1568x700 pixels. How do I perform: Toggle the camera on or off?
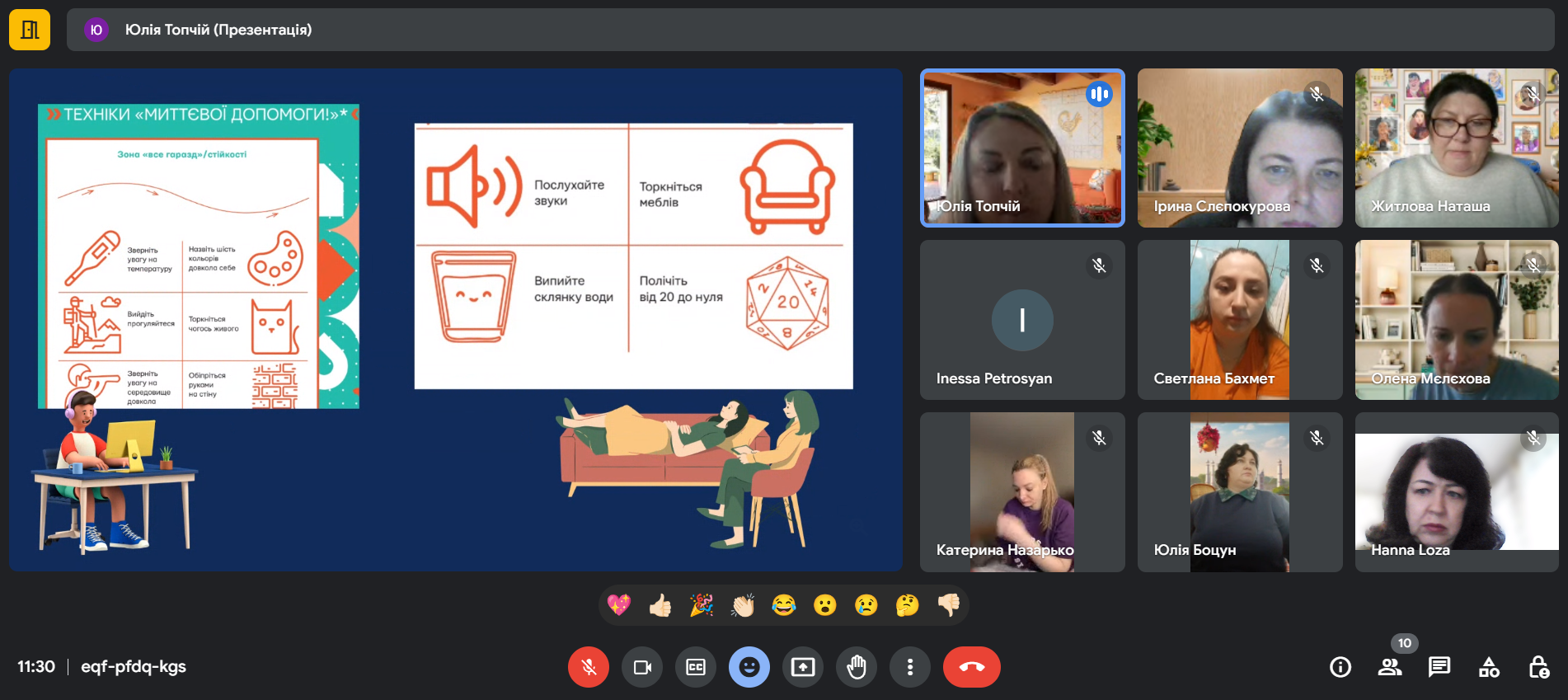(642, 667)
